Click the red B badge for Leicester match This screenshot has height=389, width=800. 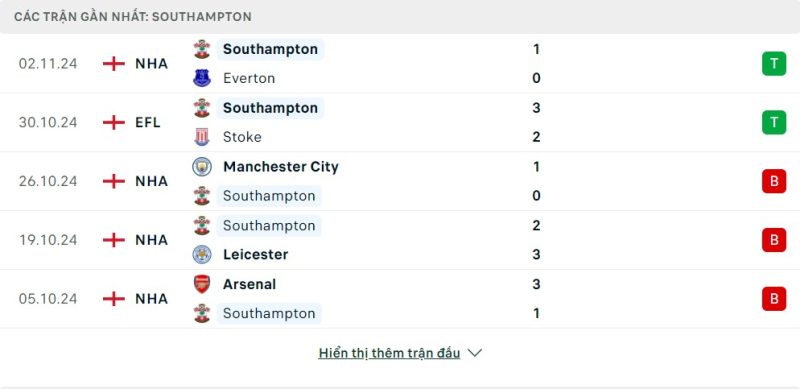[x=774, y=240]
